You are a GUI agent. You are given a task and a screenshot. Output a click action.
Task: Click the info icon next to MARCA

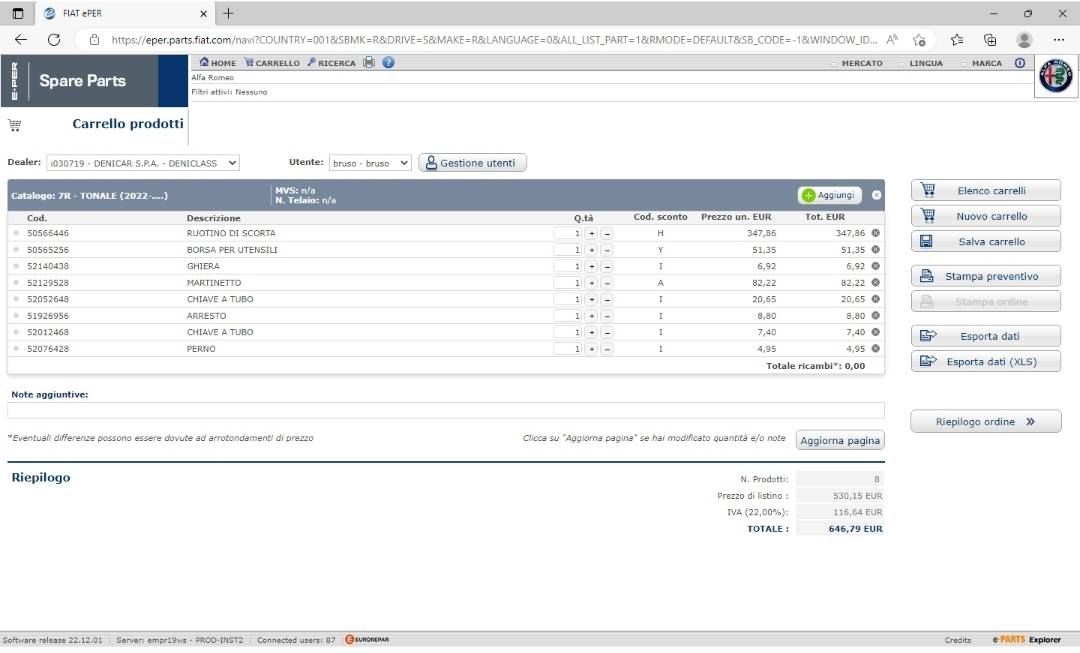[x=1020, y=63]
